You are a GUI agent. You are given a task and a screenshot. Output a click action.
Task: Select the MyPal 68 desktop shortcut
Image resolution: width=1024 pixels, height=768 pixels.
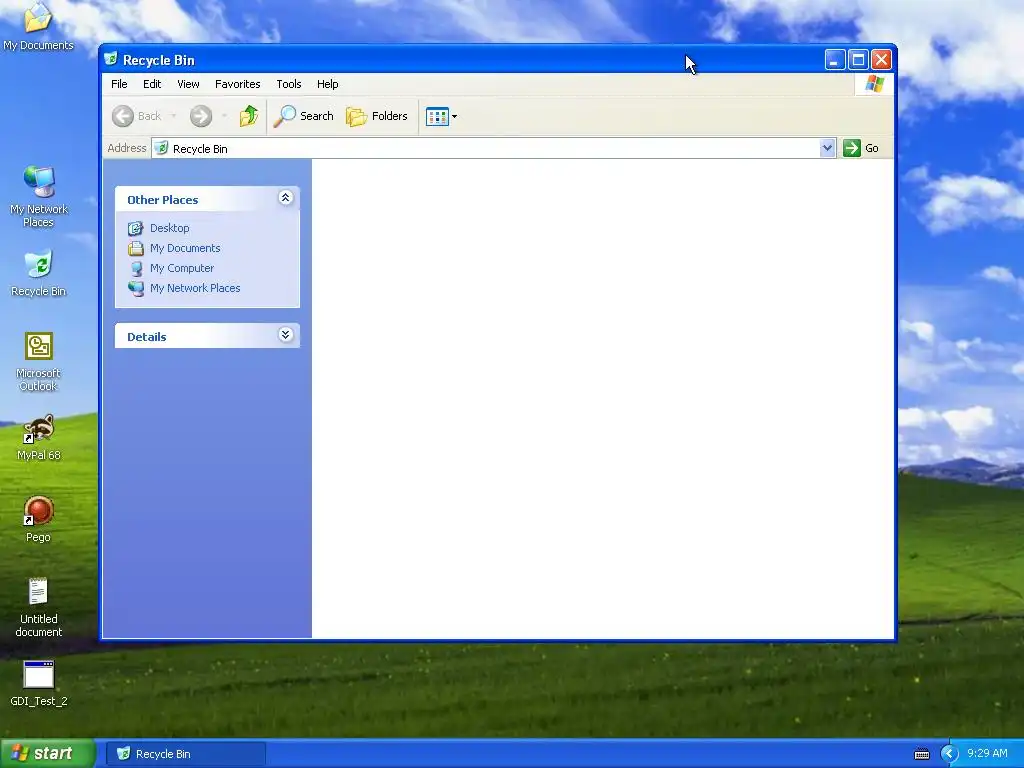(39, 438)
